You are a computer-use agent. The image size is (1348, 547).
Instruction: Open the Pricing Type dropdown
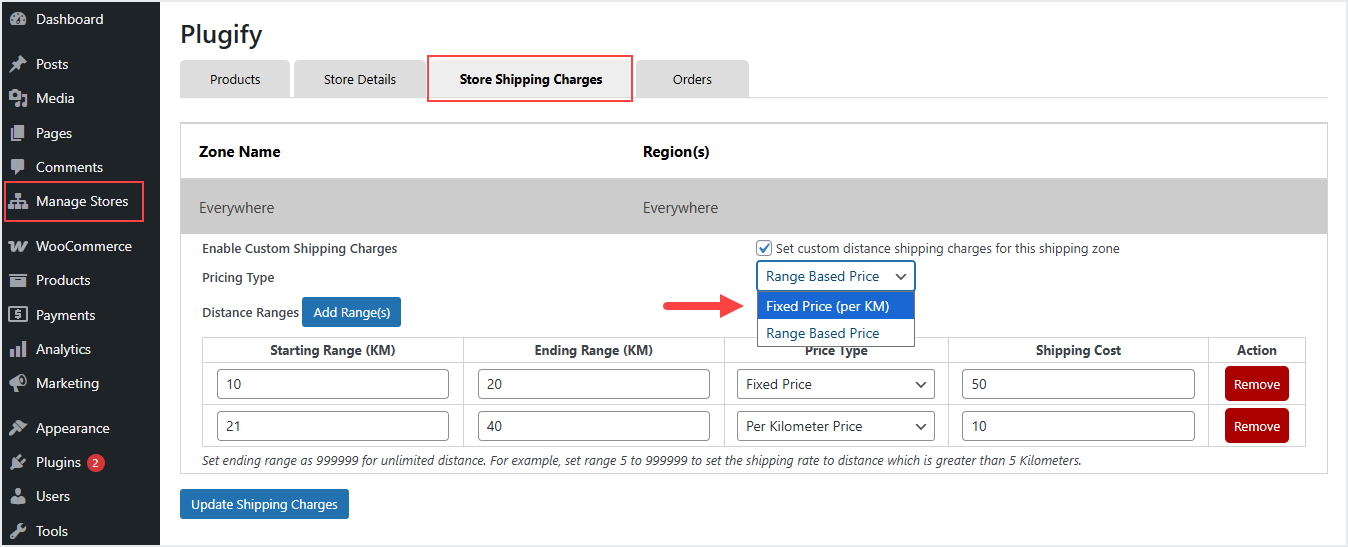[x=835, y=276]
